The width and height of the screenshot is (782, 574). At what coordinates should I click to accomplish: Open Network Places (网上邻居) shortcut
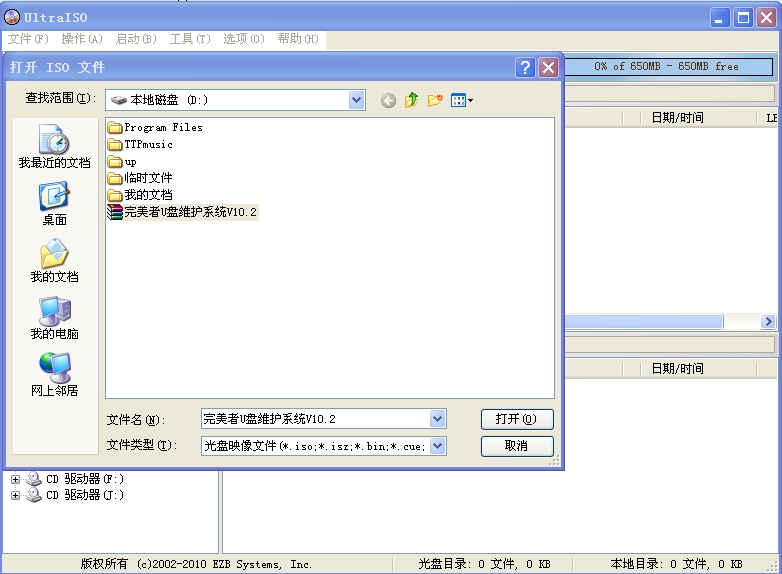click(x=54, y=375)
